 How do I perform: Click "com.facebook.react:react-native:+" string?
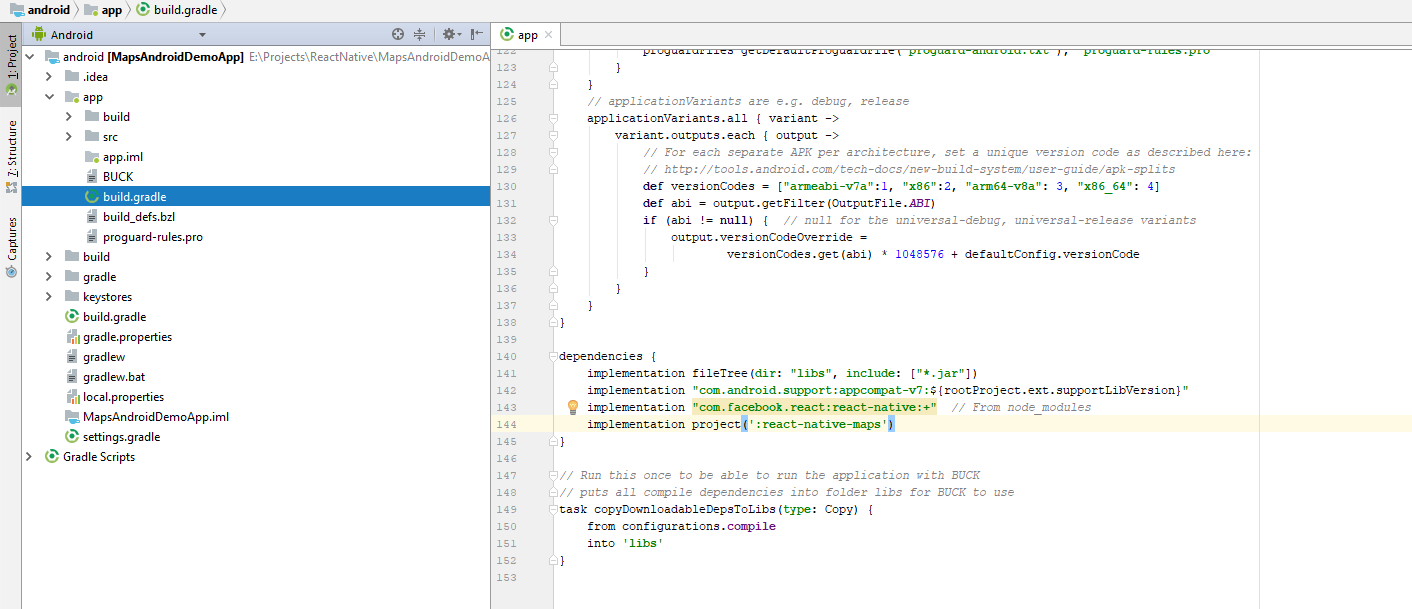[814, 407]
